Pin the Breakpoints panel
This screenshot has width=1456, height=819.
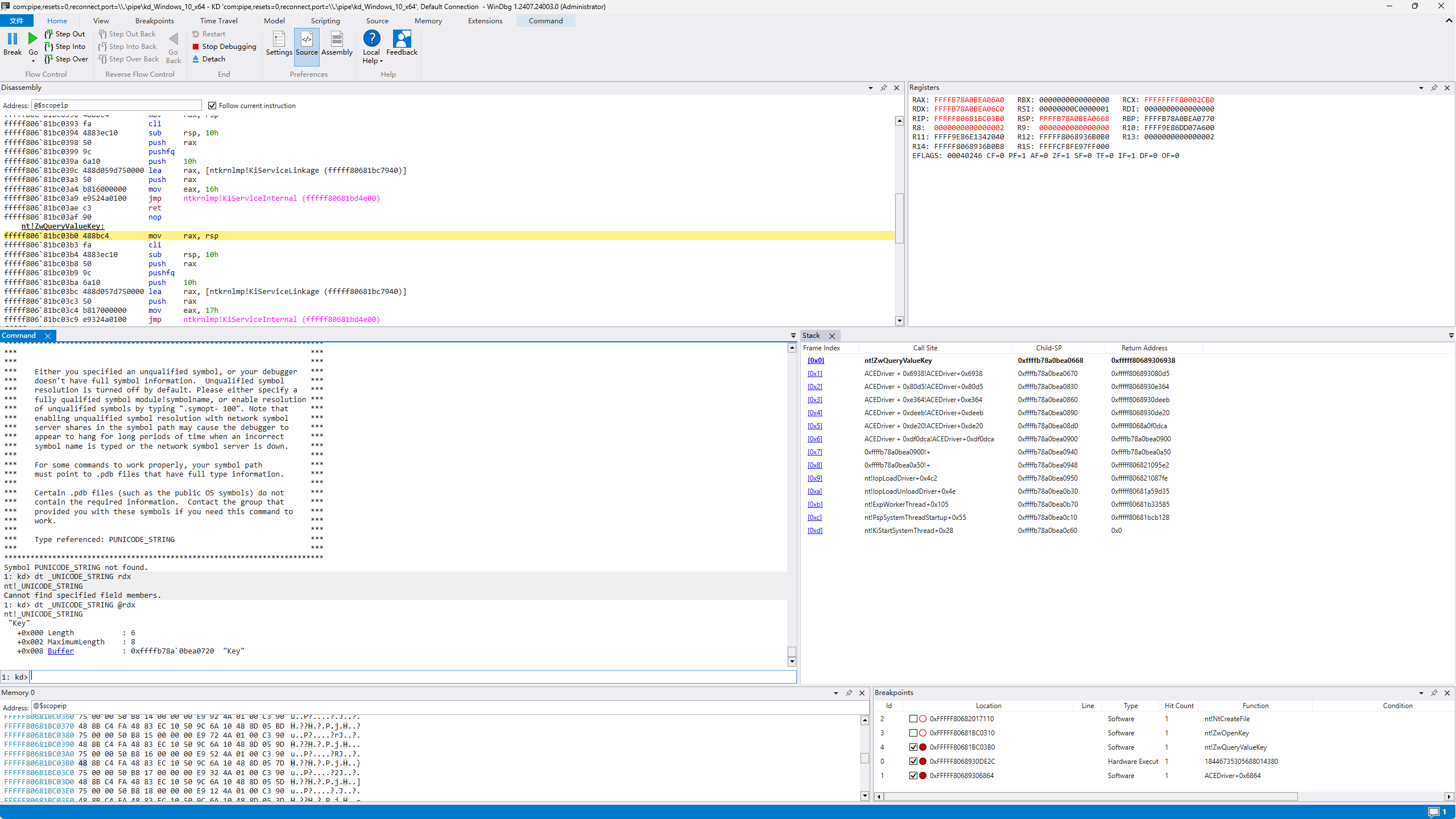pos(1434,693)
